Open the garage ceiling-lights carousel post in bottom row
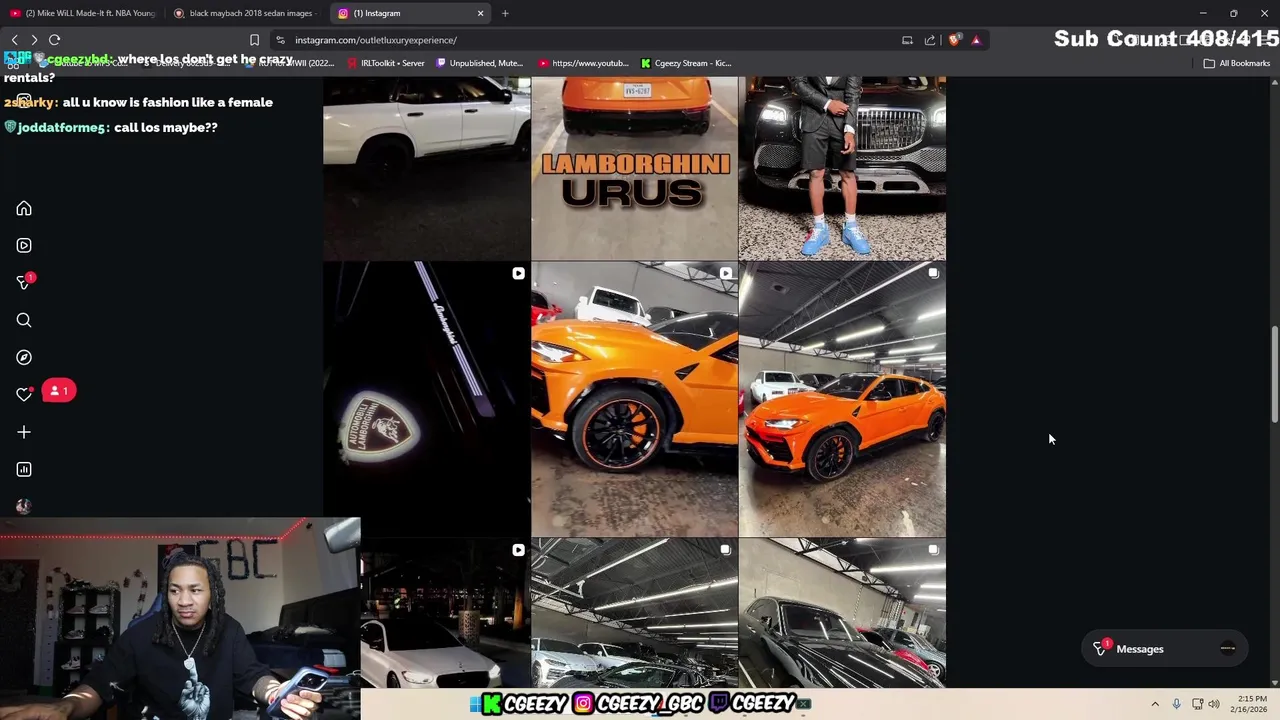Screen dimensions: 1280x720 point(634,613)
